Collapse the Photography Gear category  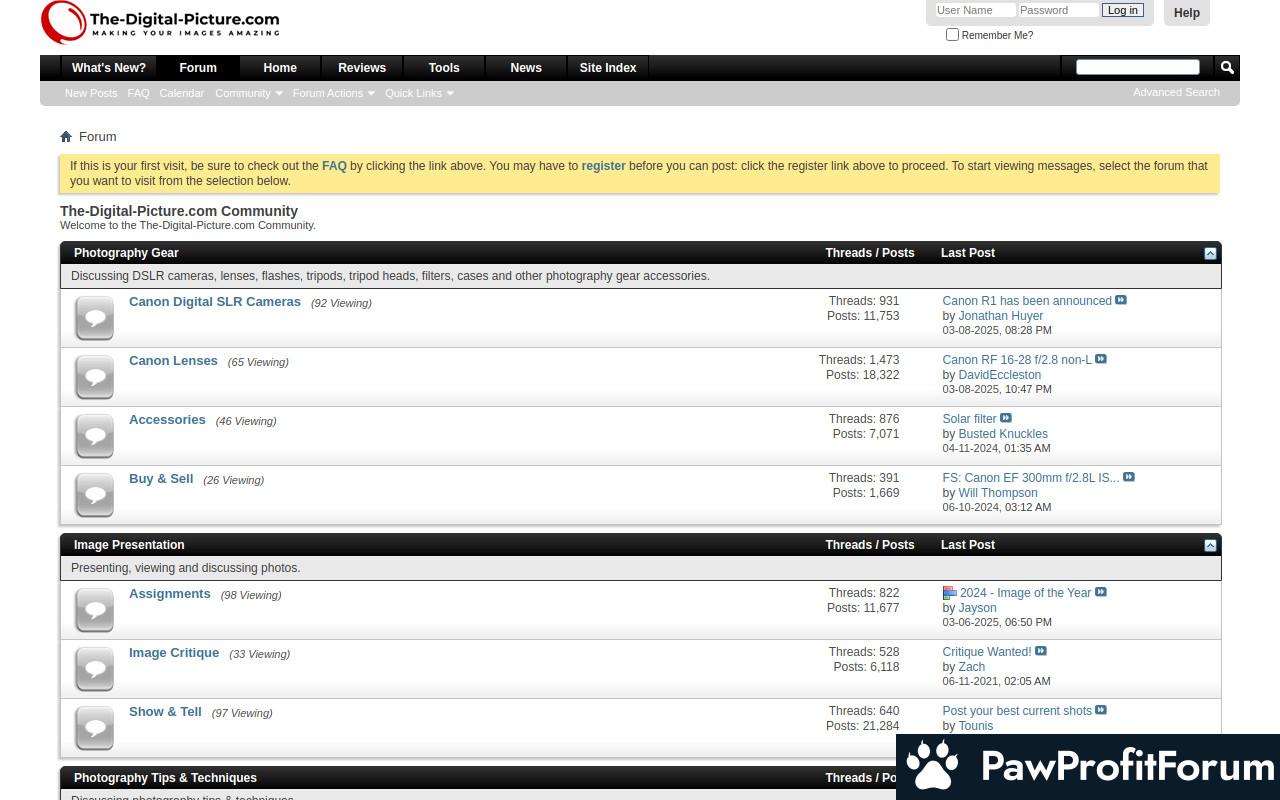(x=1210, y=253)
